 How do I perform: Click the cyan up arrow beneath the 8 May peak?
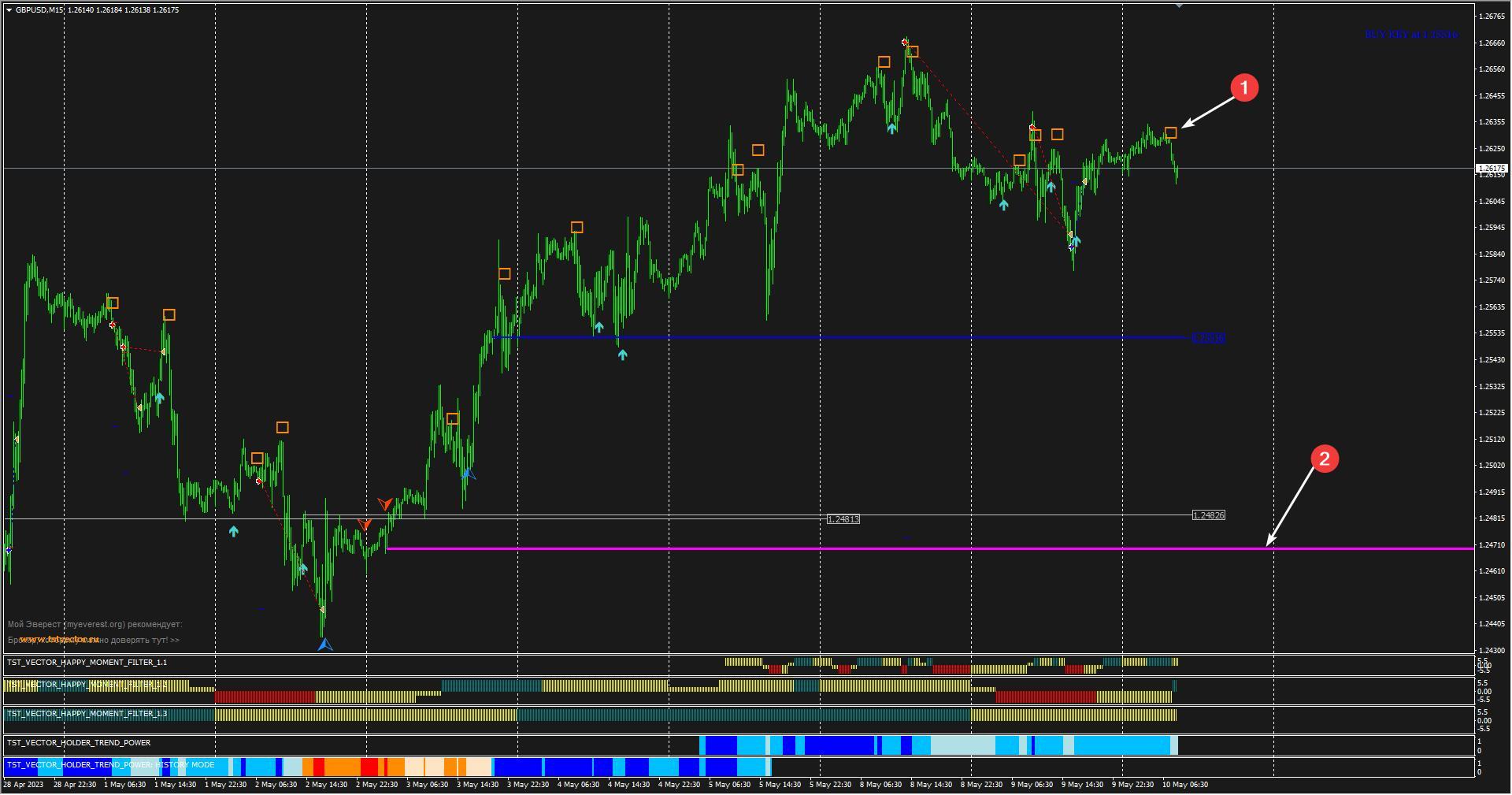pyautogui.click(x=891, y=128)
